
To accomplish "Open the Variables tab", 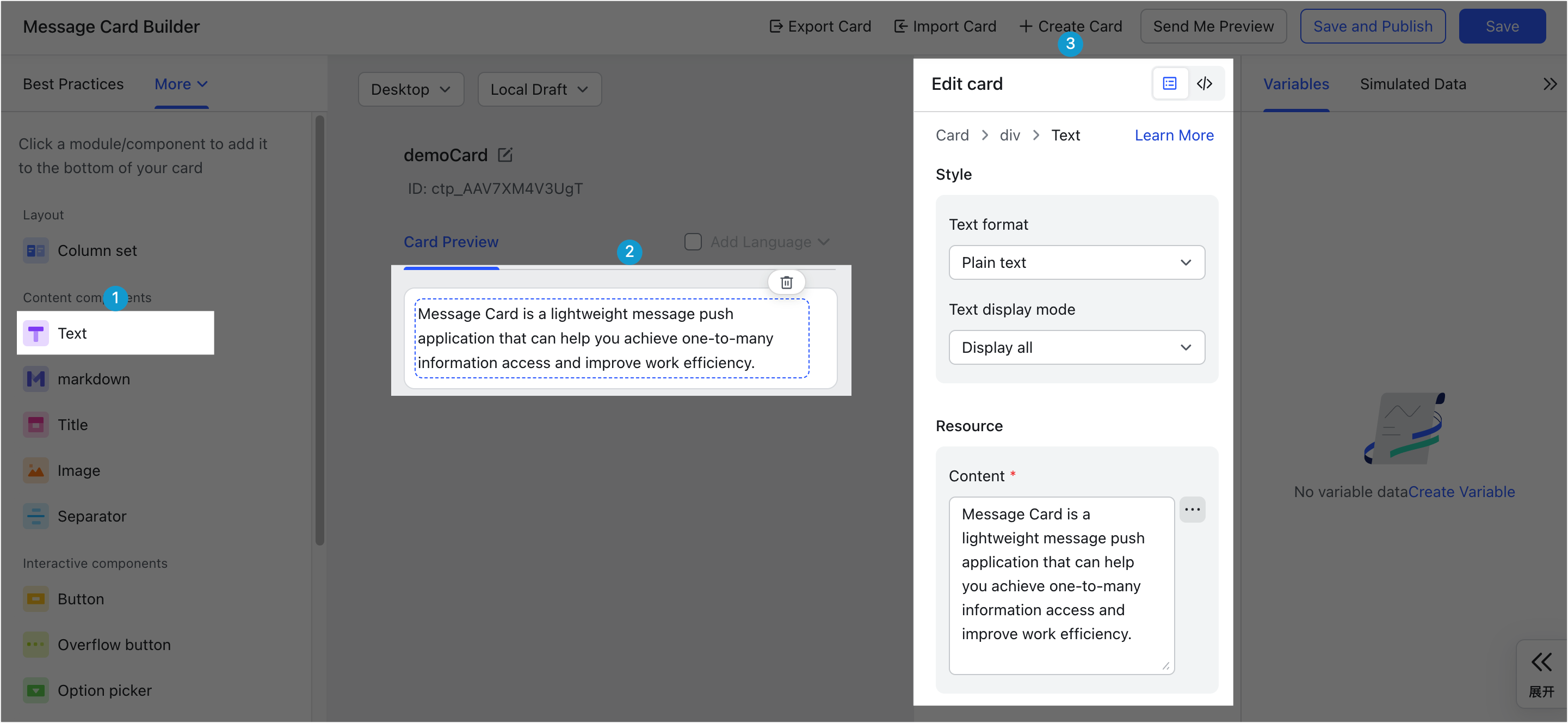I will point(1296,84).
